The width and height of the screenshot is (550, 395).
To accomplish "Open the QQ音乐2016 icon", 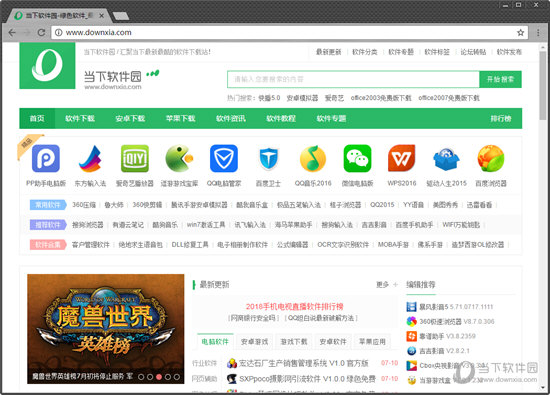I will pyautogui.click(x=313, y=159).
